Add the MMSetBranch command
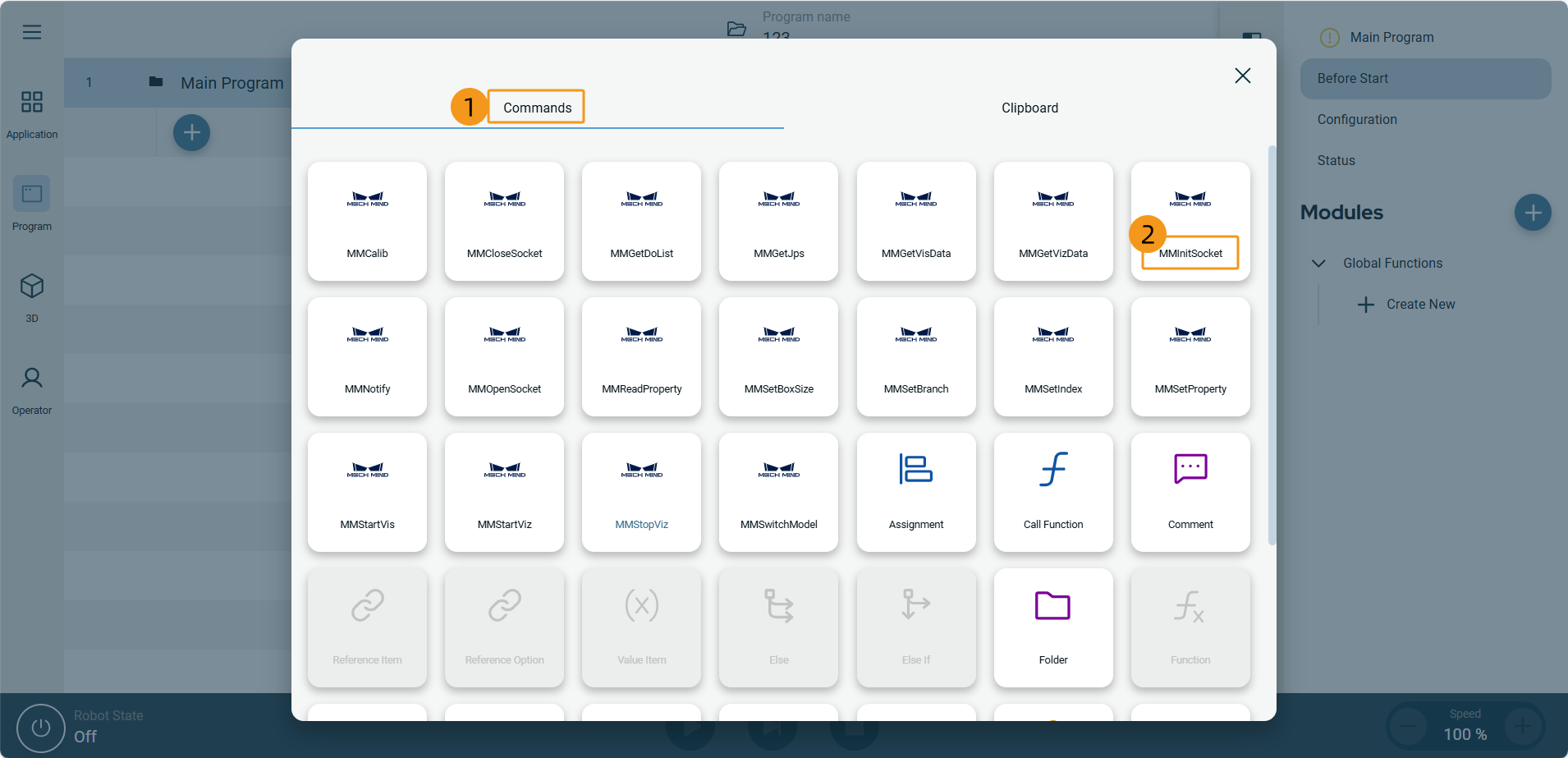This screenshot has height=758, width=1568. [x=916, y=356]
